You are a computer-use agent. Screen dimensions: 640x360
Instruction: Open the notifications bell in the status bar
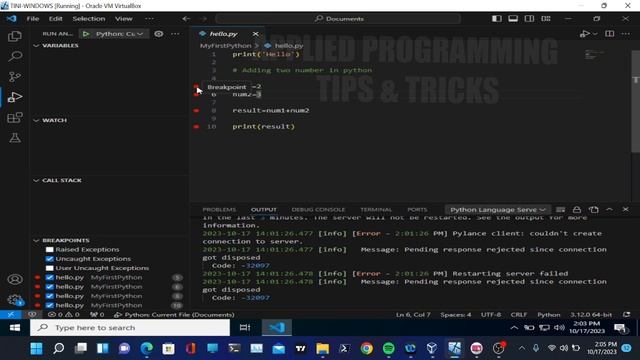(x=627, y=315)
